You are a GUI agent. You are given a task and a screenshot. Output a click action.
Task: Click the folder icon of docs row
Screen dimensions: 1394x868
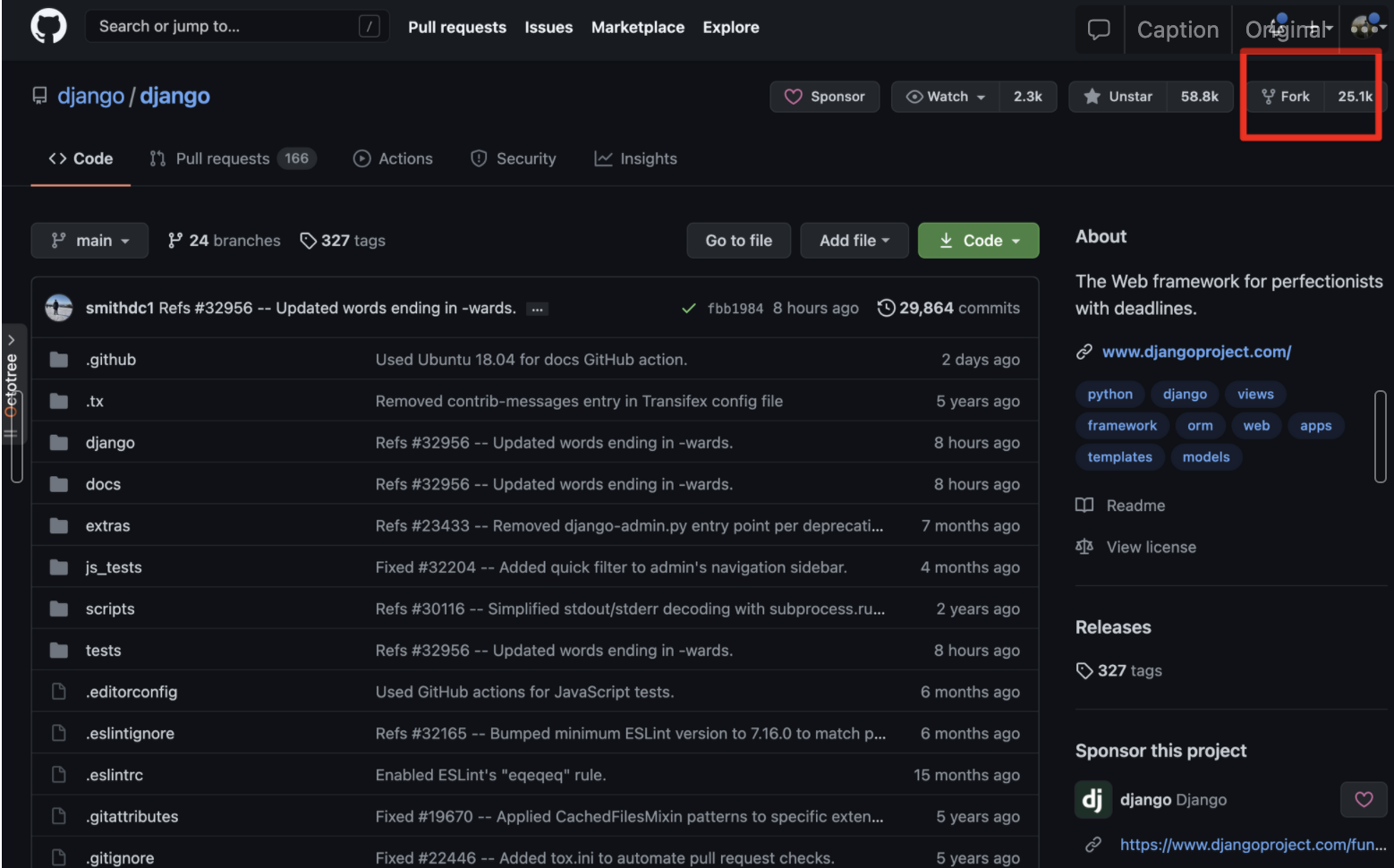coord(59,484)
